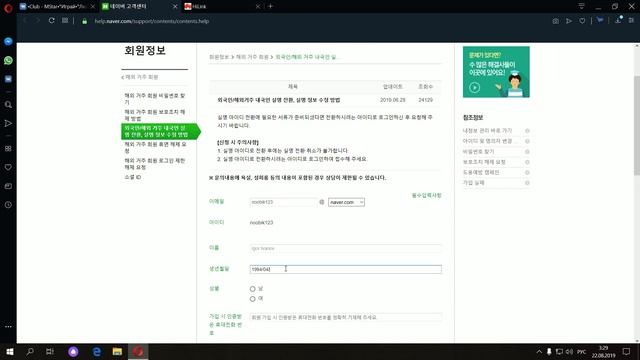Go back via 해외 거주 회원 sidebar link

click(x=140, y=77)
